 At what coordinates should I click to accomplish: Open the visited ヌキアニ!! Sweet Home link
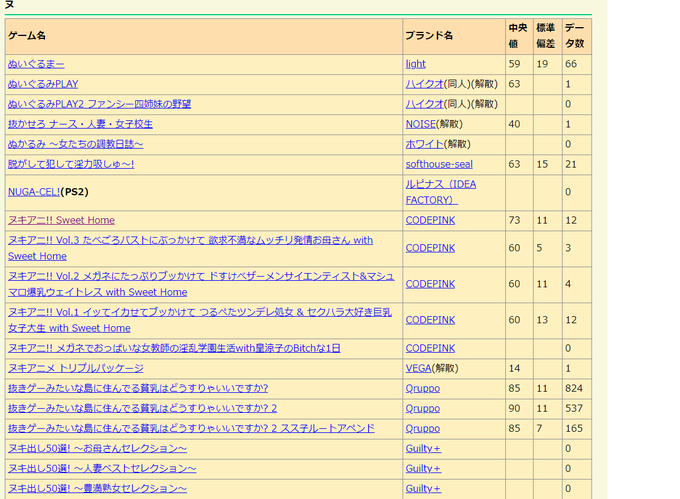tap(61, 220)
